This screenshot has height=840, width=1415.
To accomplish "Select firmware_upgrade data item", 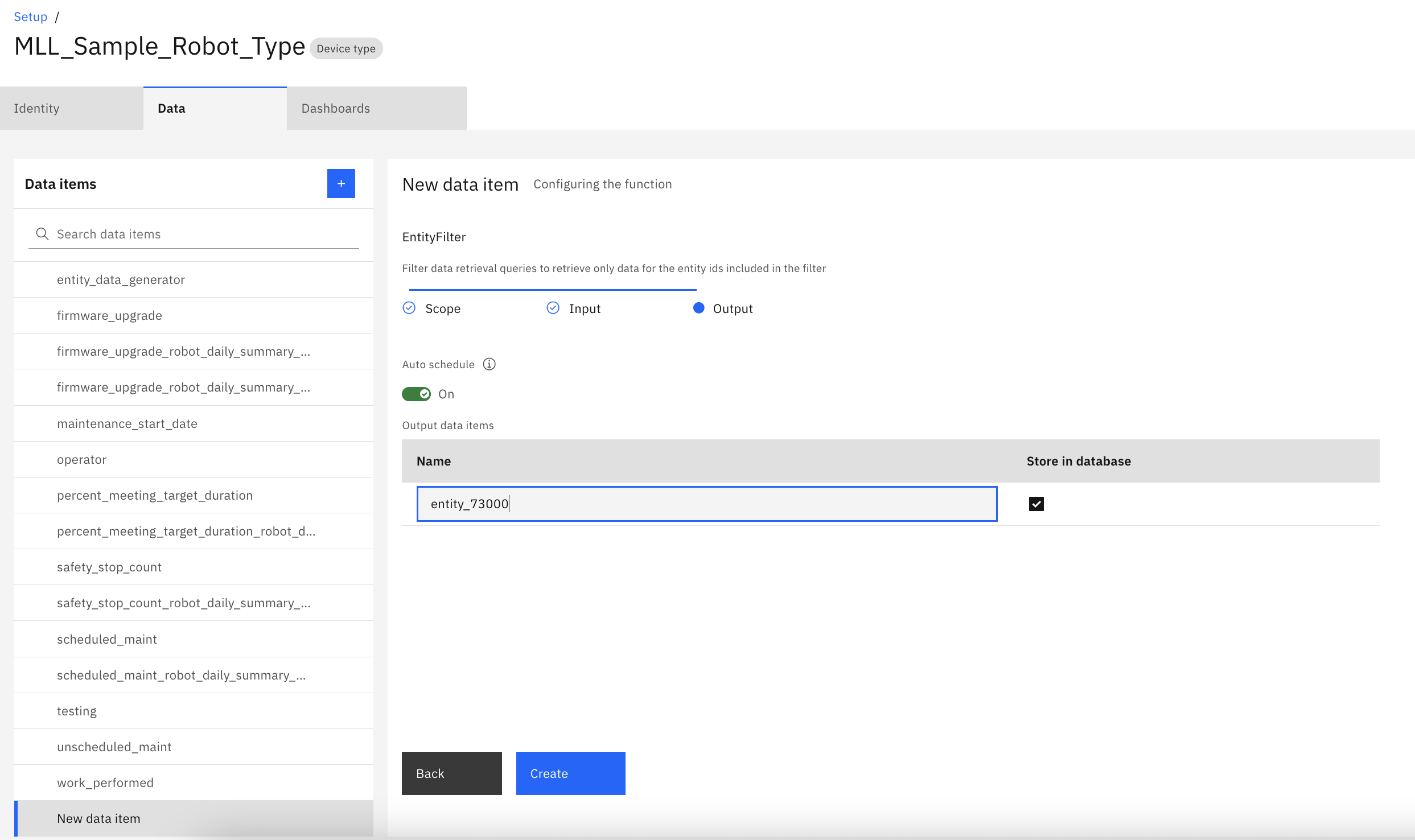I will (194, 315).
